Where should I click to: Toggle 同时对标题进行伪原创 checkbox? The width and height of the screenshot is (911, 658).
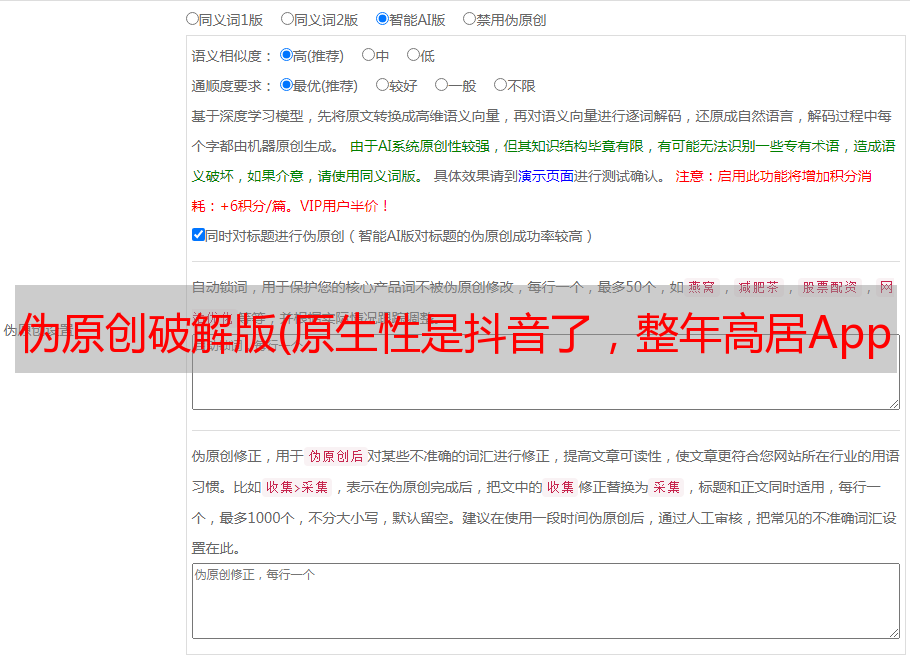point(198,235)
